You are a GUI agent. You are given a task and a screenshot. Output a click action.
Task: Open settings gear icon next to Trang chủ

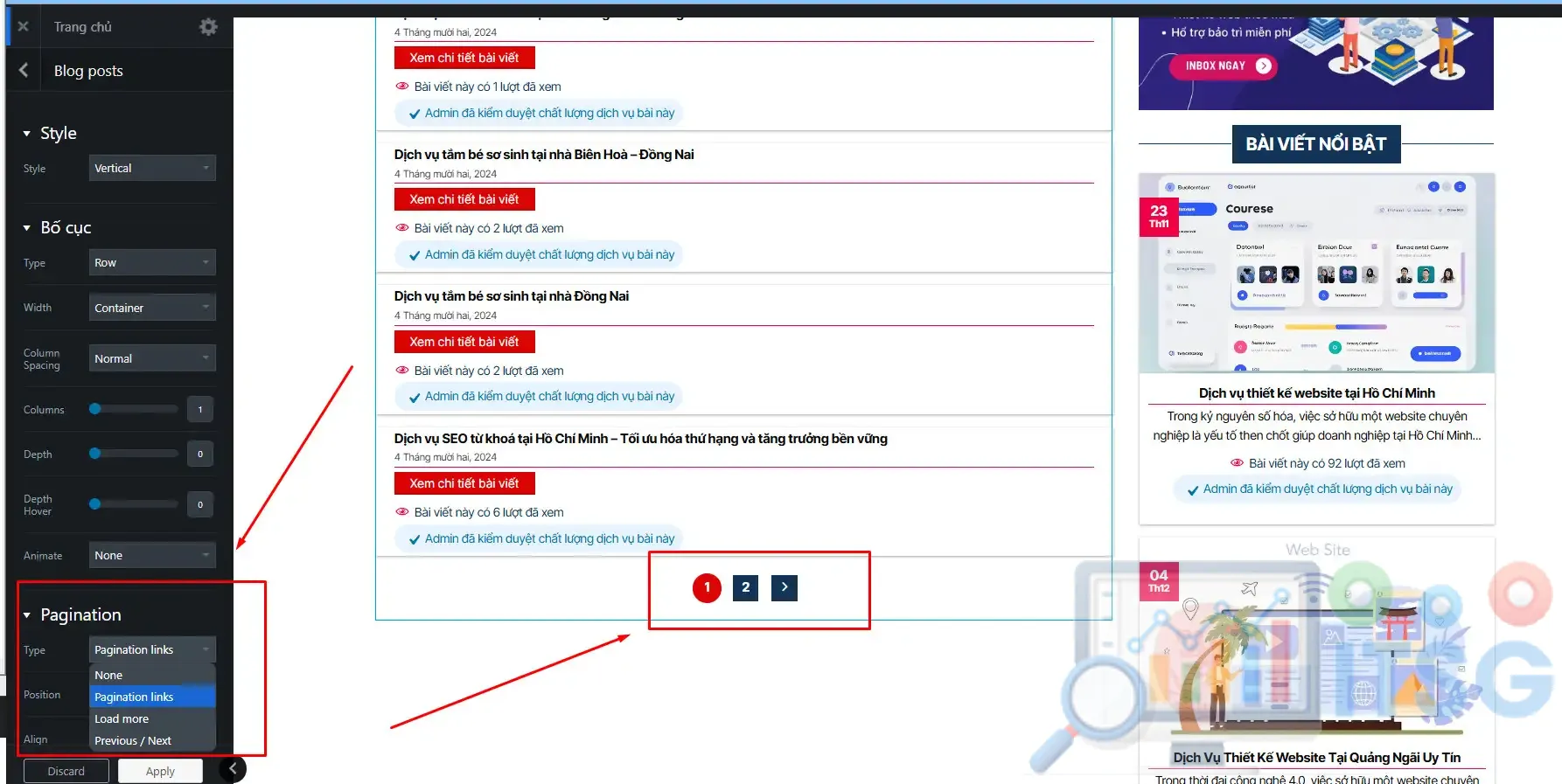(x=208, y=27)
